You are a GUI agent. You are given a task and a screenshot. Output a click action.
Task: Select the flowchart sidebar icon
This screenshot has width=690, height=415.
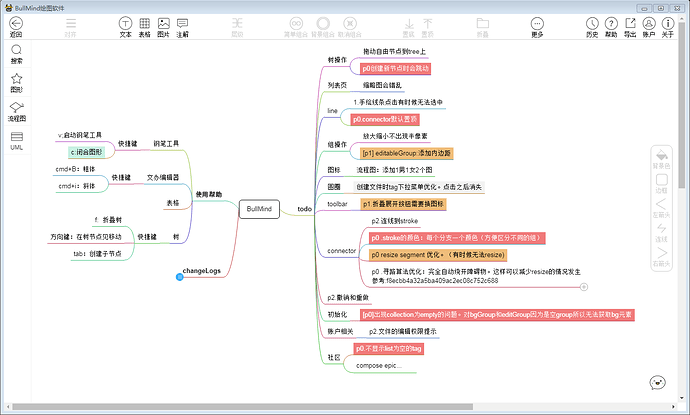click(x=16, y=107)
